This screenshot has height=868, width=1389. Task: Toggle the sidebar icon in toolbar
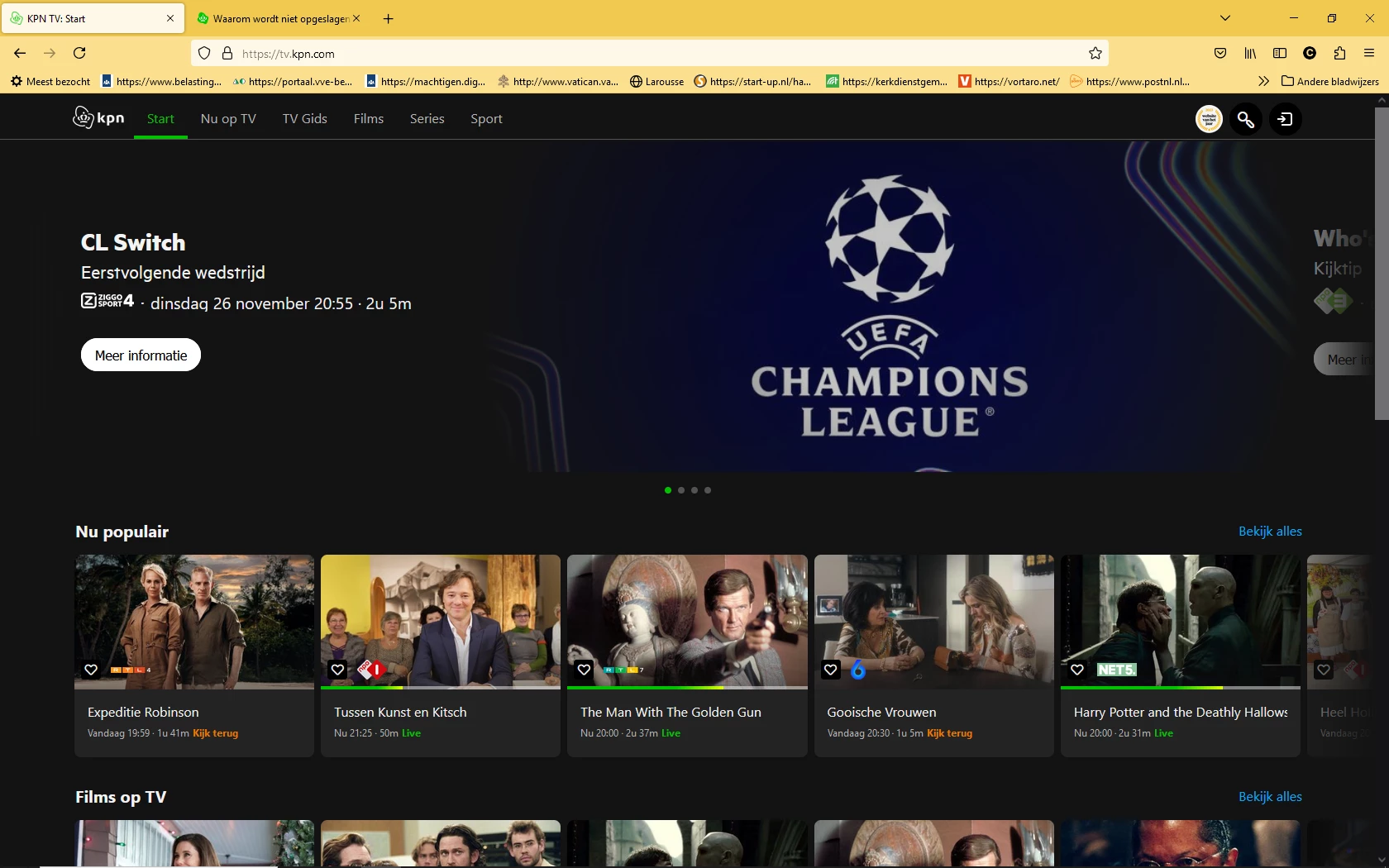pos(1280,54)
